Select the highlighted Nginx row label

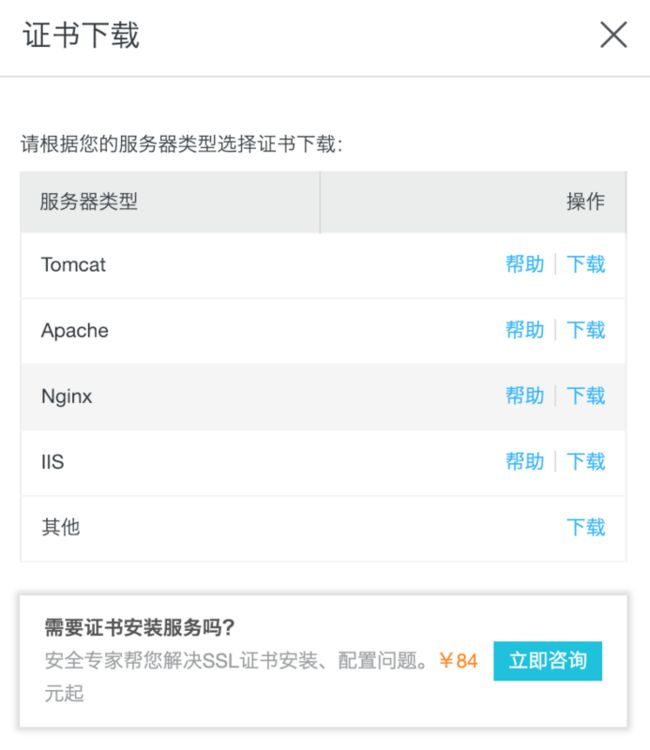[66, 397]
